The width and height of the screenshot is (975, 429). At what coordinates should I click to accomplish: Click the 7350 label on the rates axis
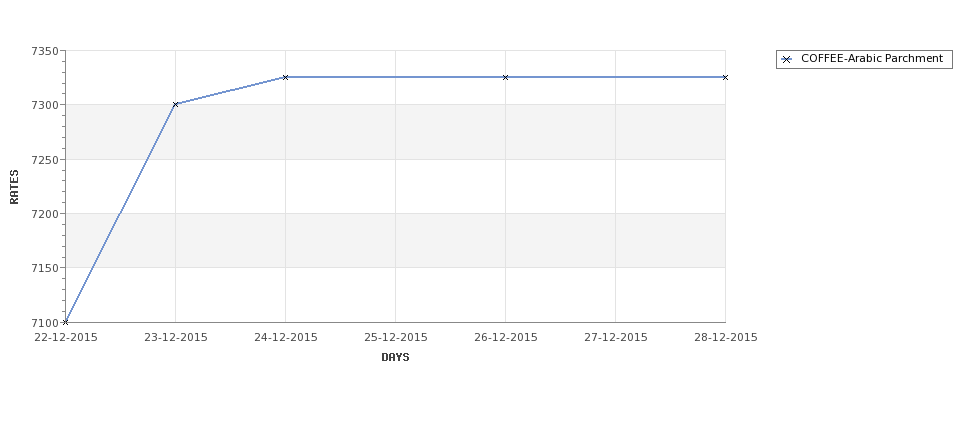pyautogui.click(x=45, y=51)
